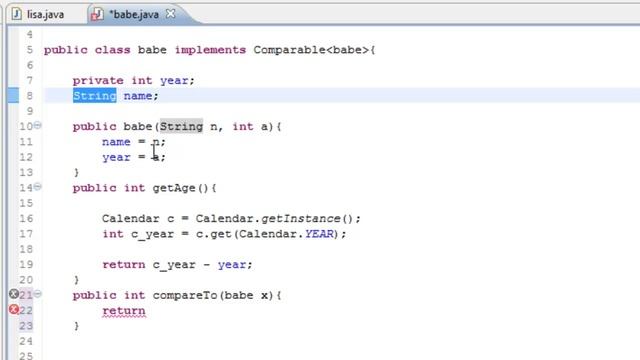This screenshot has height=360, width=640.
Task: Click the Java file icon on lisa.java tab
Action: click(x=17, y=14)
